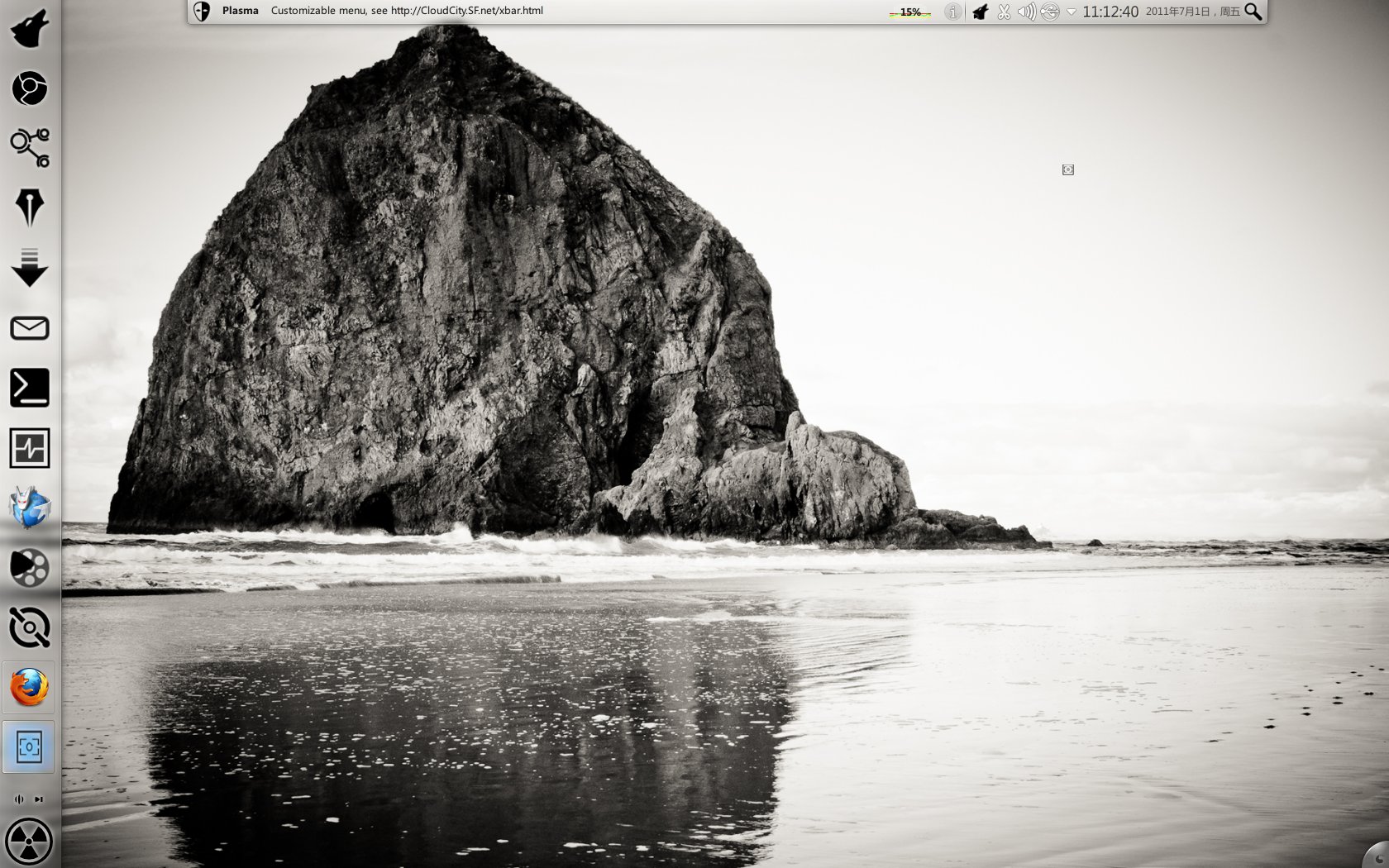This screenshot has height=868, width=1389.
Task: Select the screenshot tool in the dock
Action: [x=30, y=747]
